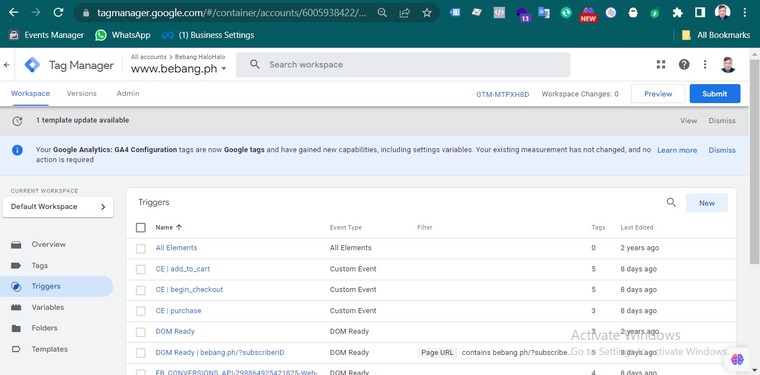Viewport: 760px width, 375px height.
Task: Click the blue Submit button
Action: click(714, 94)
